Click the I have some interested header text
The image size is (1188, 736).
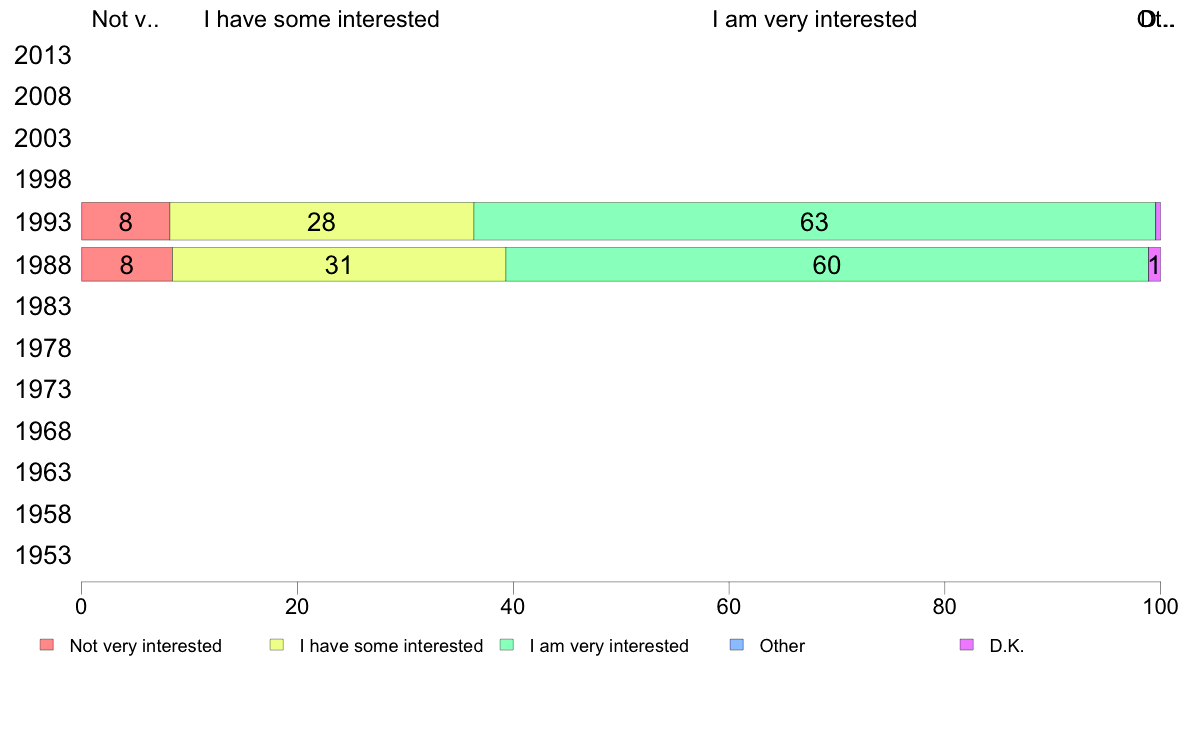pyautogui.click(x=321, y=19)
